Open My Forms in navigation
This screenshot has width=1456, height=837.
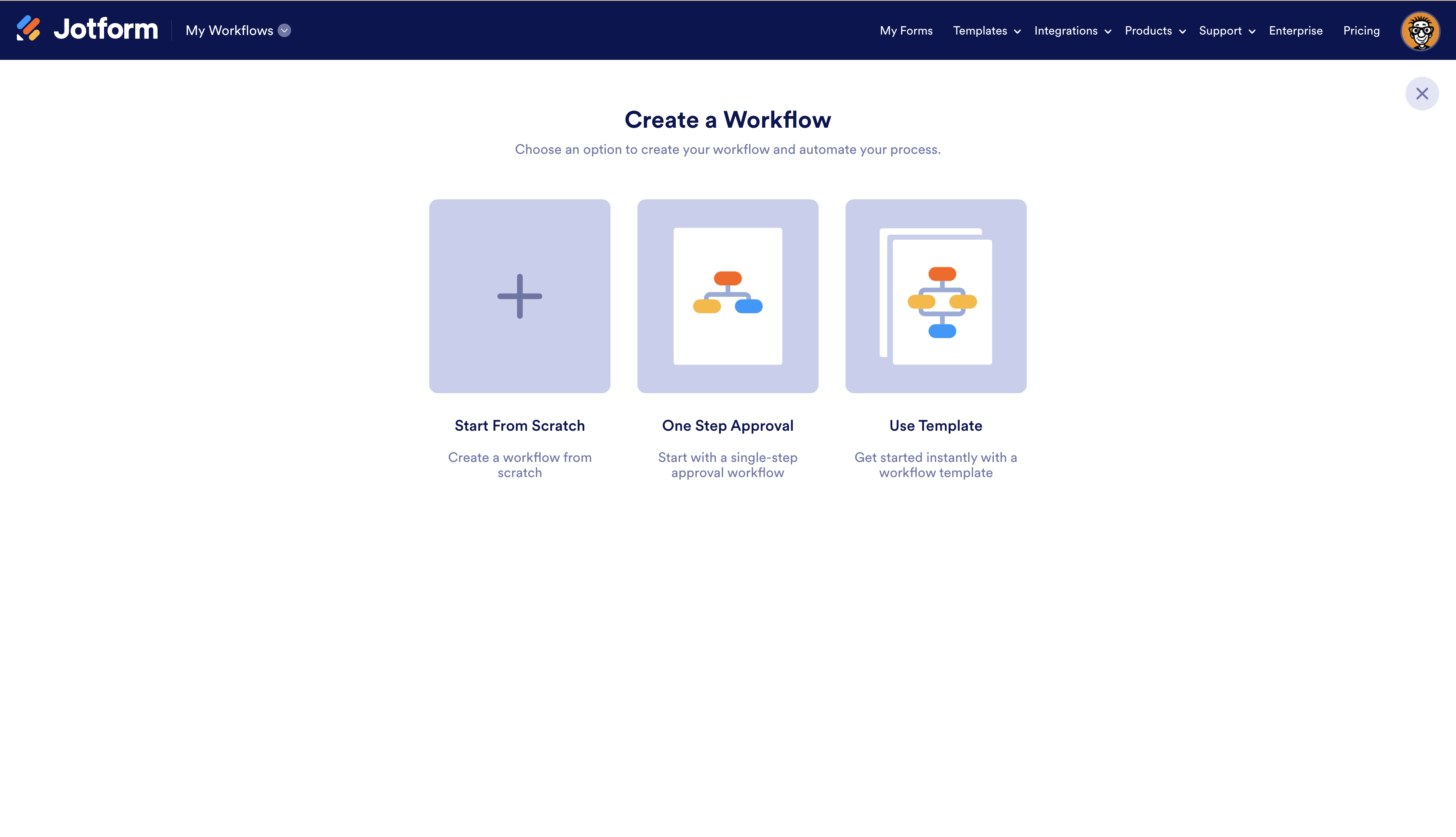[x=906, y=30]
